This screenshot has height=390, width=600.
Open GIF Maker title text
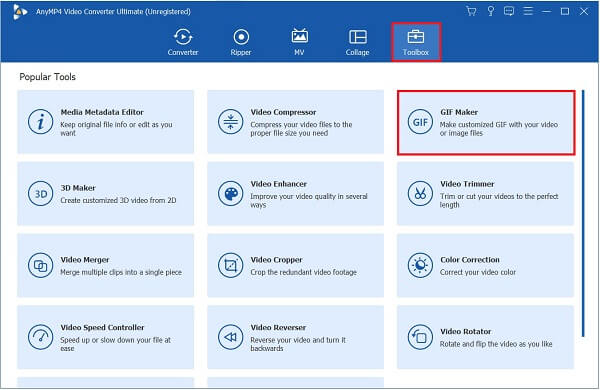click(459, 112)
